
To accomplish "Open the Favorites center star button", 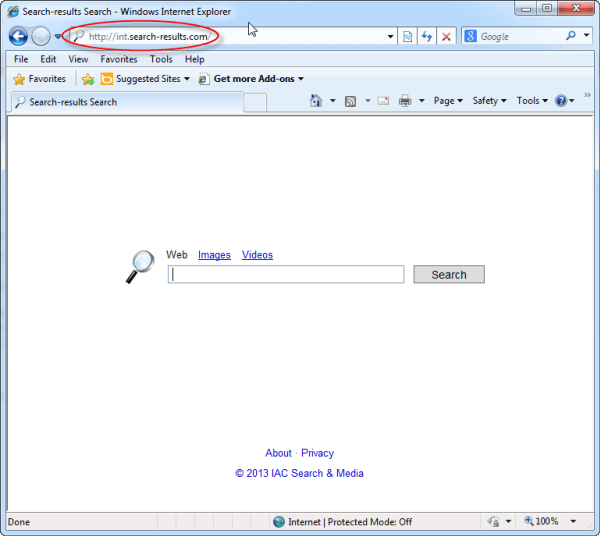I will 39,79.
